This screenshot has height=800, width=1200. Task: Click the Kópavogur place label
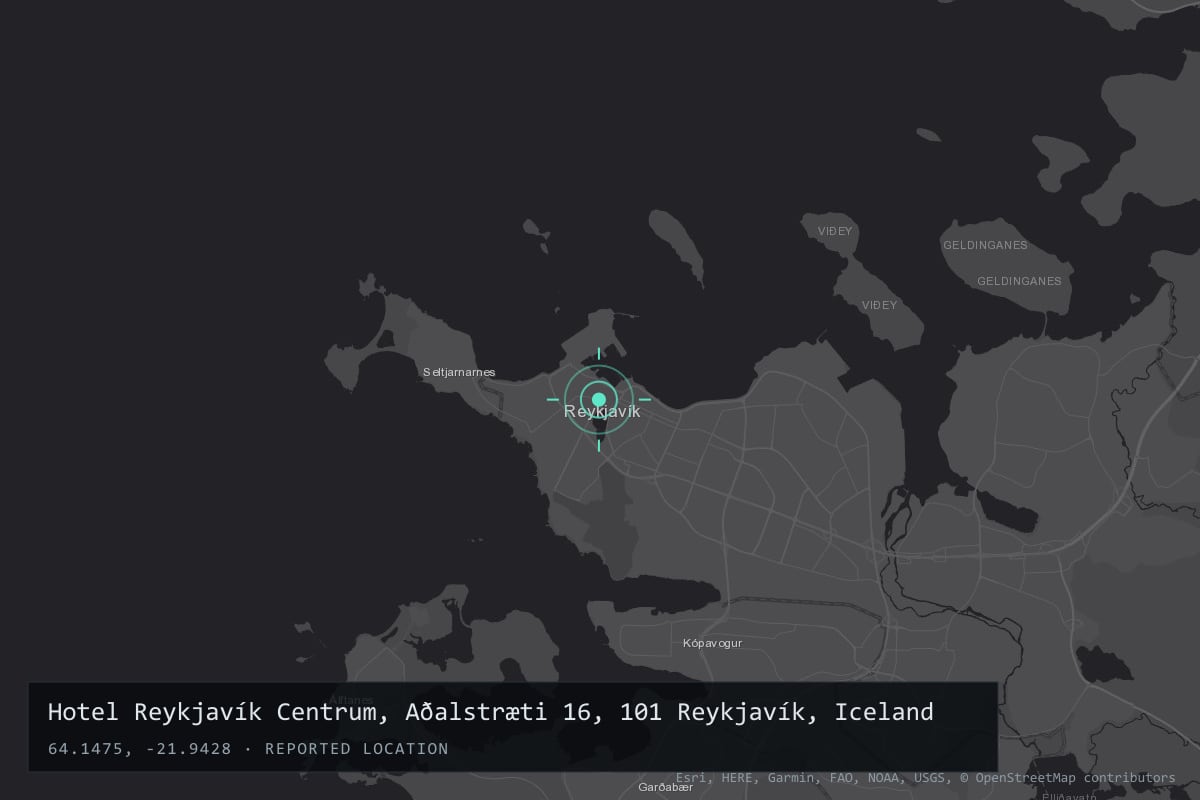coord(712,643)
